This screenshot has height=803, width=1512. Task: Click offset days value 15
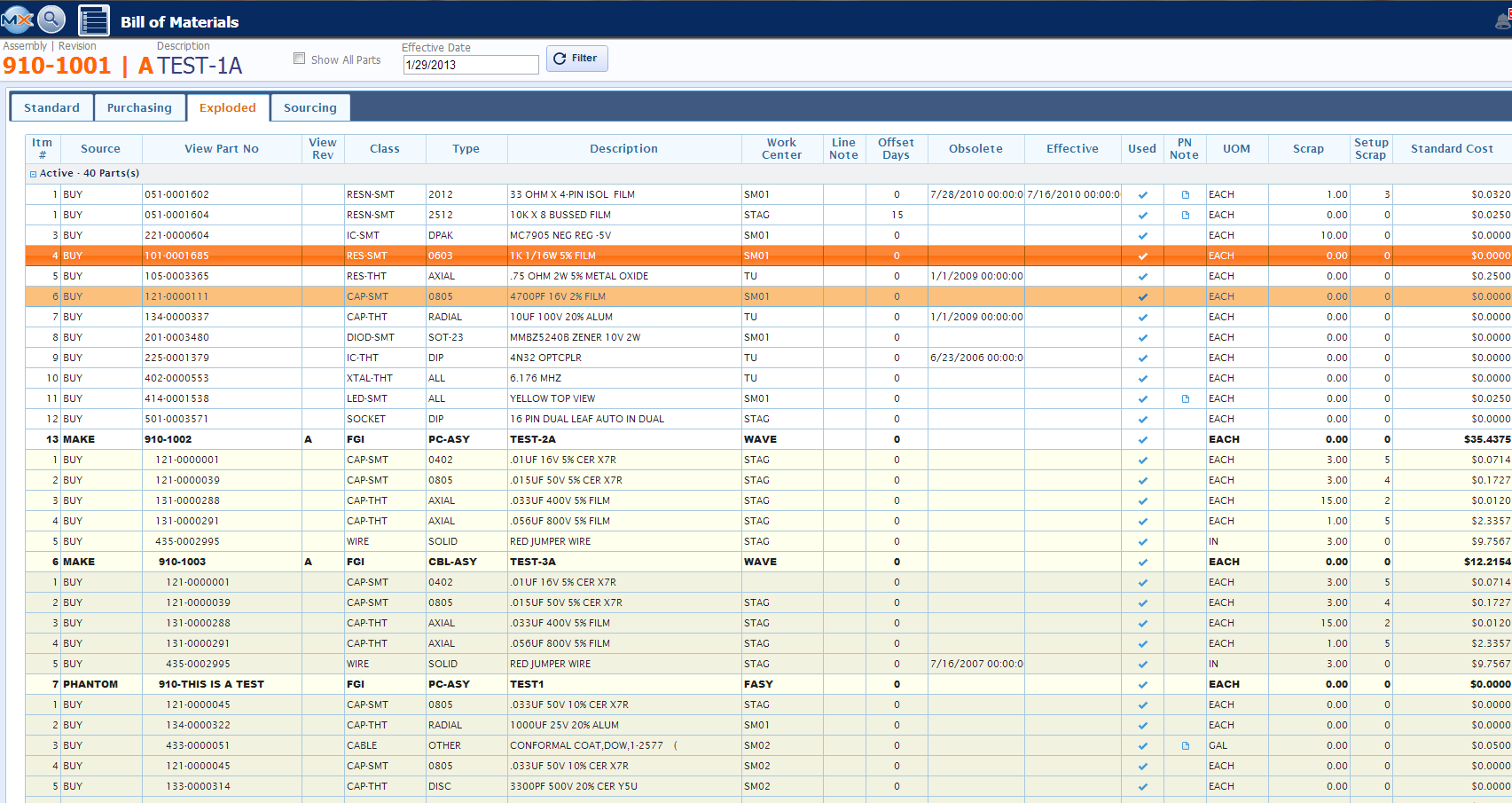(x=897, y=215)
